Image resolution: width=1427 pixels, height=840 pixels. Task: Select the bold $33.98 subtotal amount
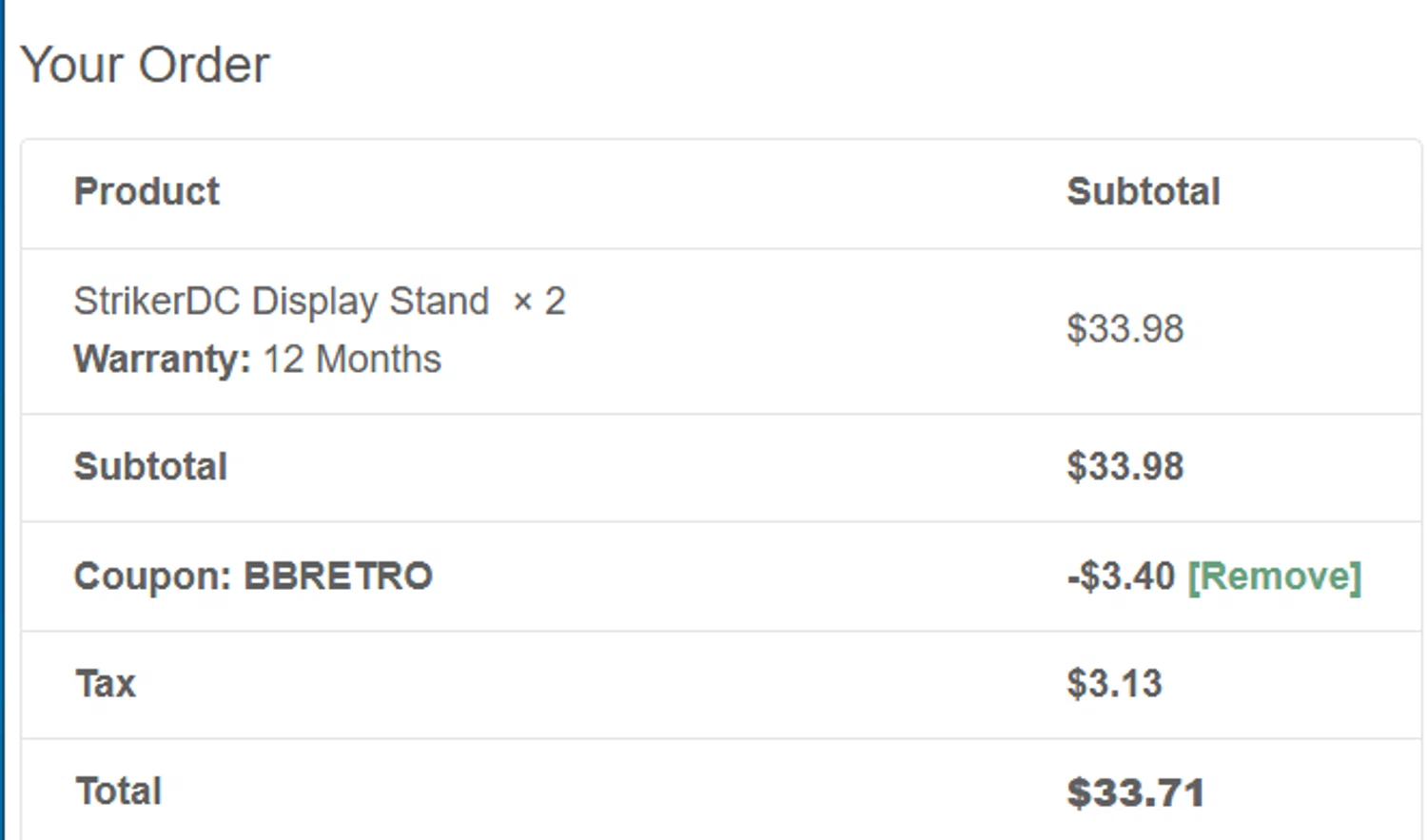[x=1124, y=467]
